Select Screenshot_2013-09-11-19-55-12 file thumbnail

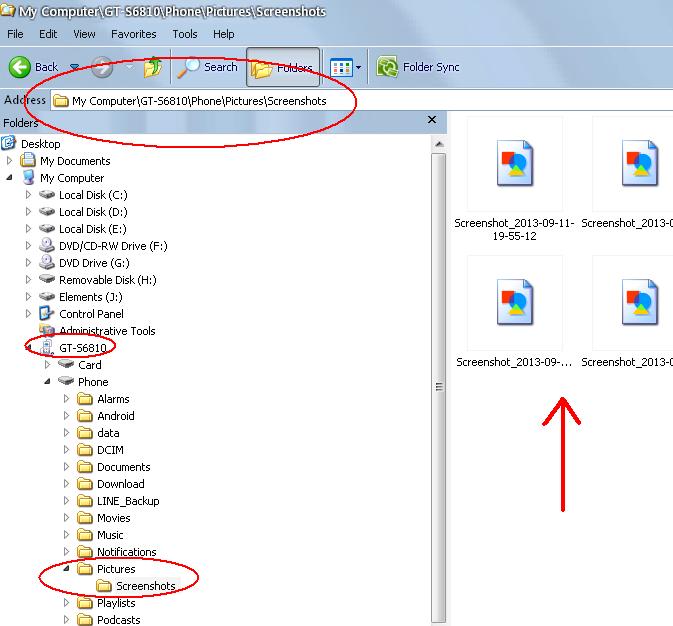(515, 164)
